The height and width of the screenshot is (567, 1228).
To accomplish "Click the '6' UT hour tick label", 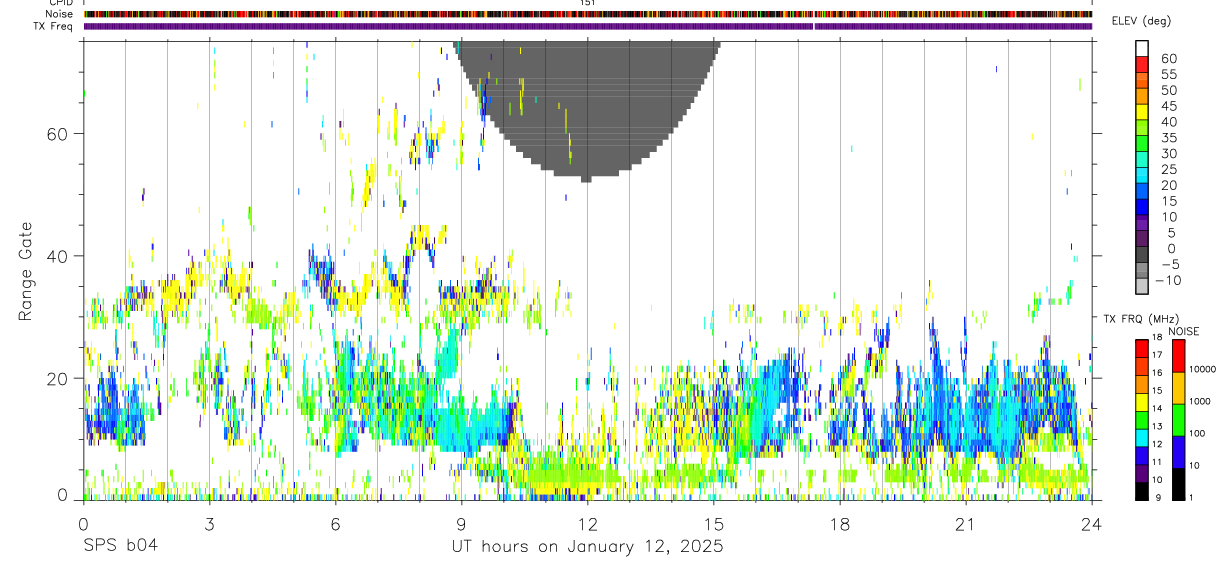I will click(x=335, y=524).
